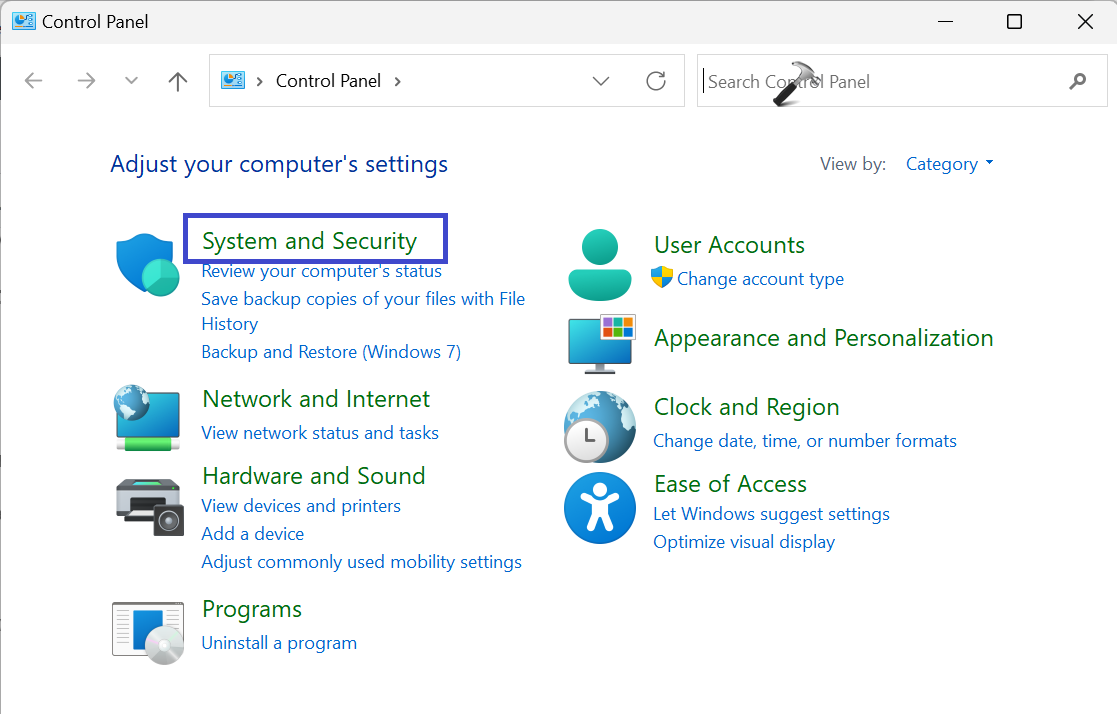The height and width of the screenshot is (714, 1117).
Task: Open Uninstall a program link
Action: (x=279, y=643)
